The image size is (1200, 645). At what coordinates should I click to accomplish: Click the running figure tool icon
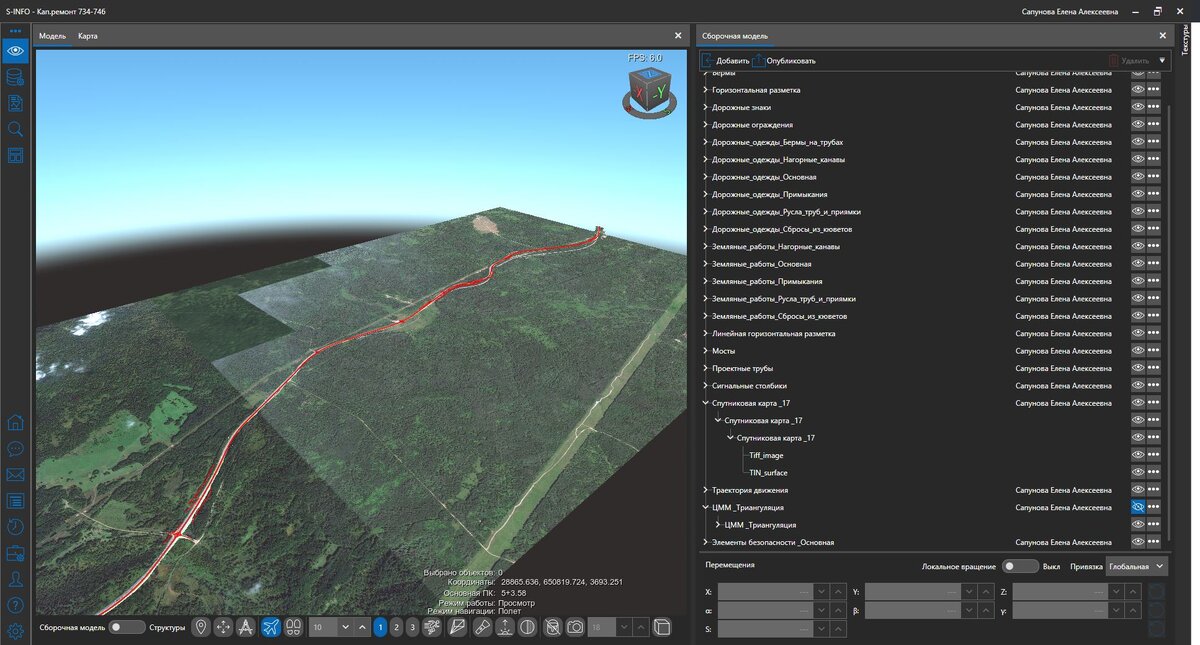point(434,627)
